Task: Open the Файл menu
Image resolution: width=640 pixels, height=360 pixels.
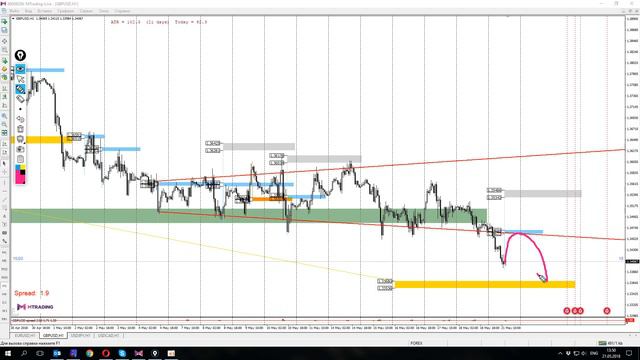Action: pyautogui.click(x=14, y=11)
